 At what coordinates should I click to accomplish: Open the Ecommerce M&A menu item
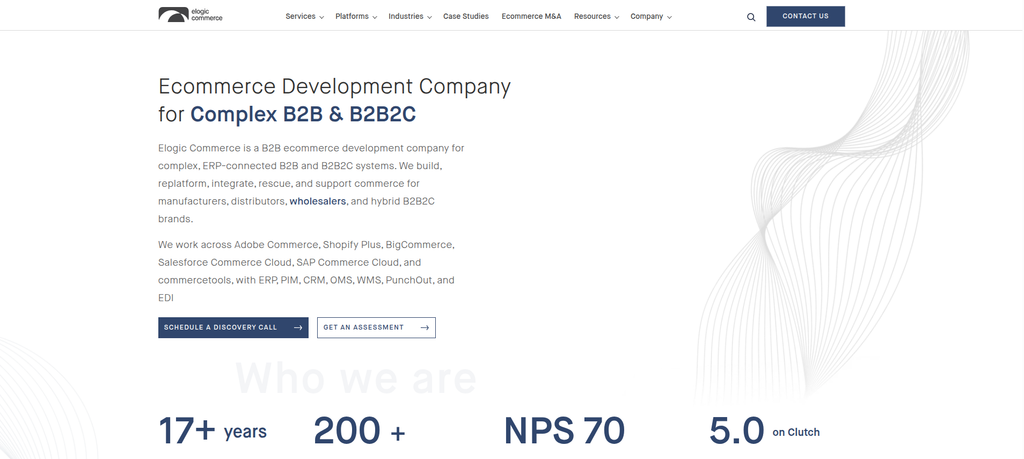[532, 16]
